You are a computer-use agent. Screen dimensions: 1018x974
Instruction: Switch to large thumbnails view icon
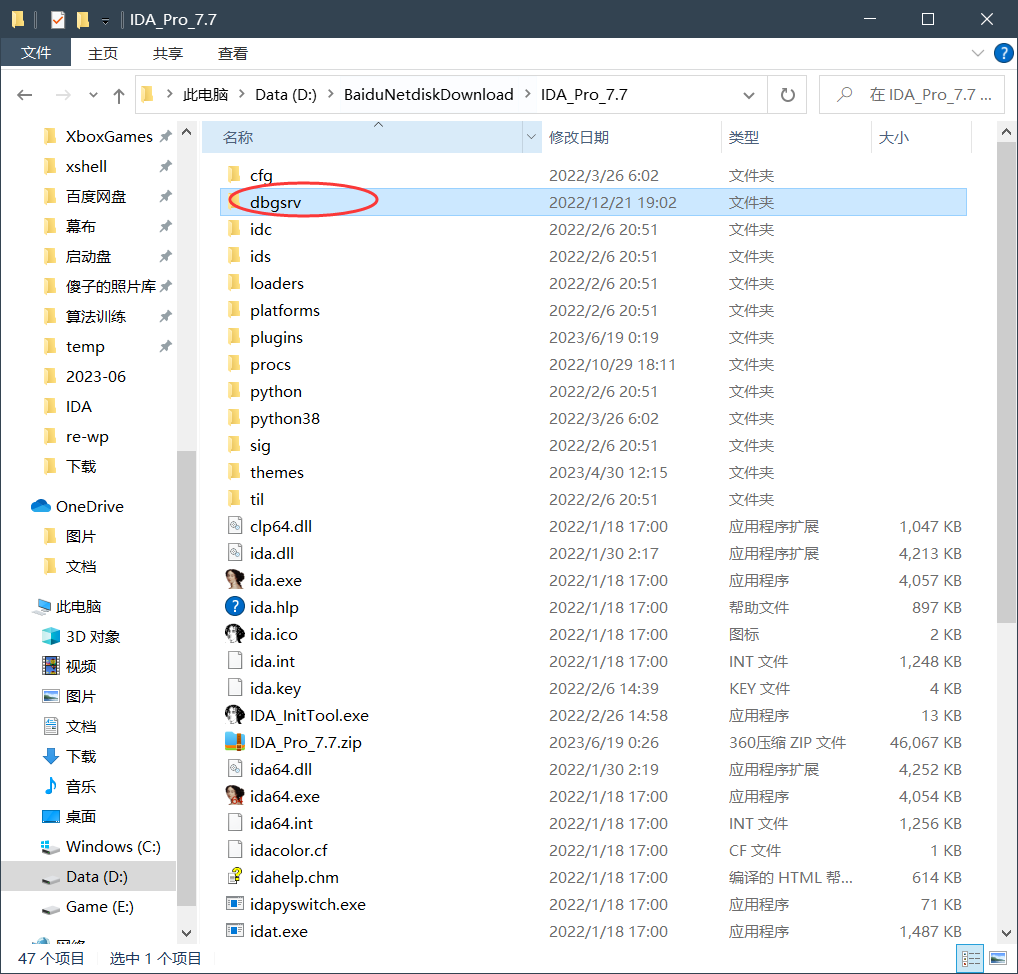[998, 958]
